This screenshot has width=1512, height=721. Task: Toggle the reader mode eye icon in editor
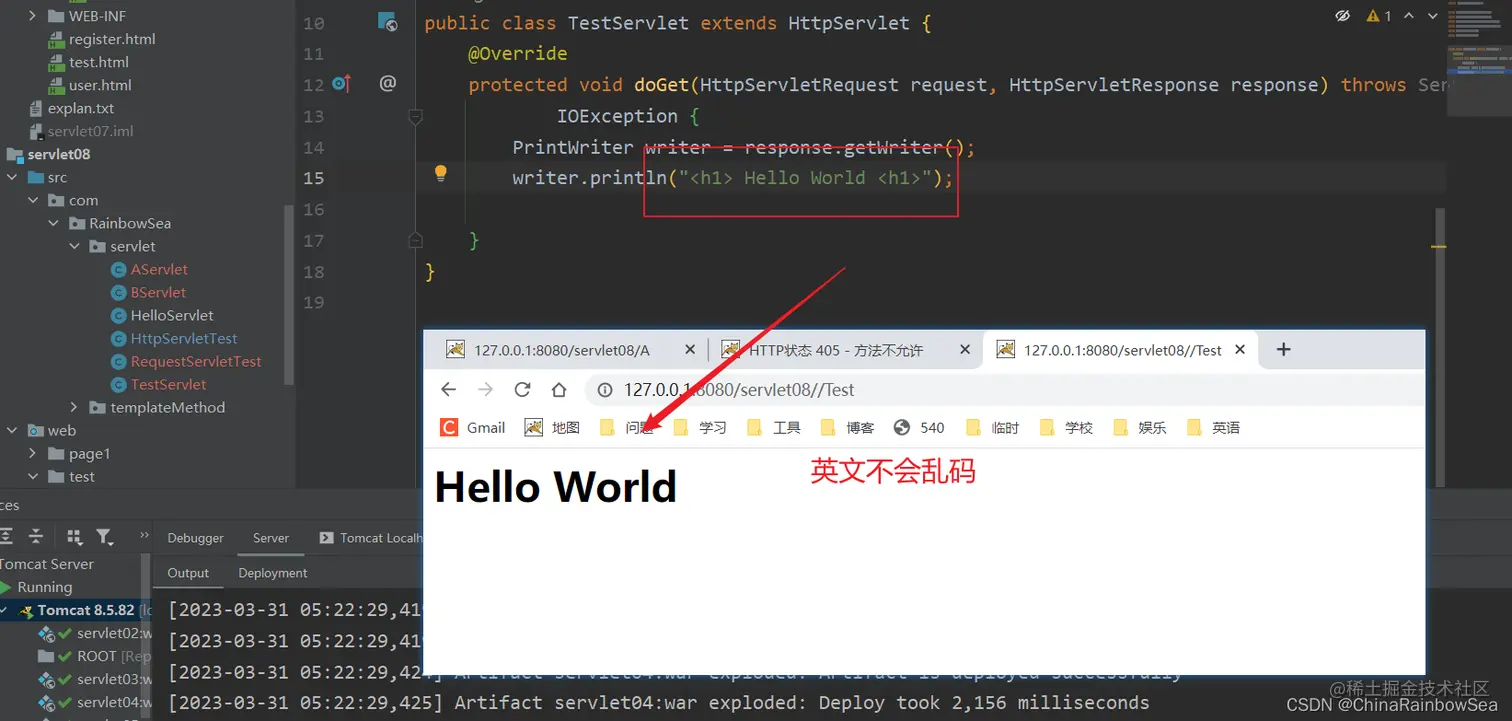[x=1342, y=16]
